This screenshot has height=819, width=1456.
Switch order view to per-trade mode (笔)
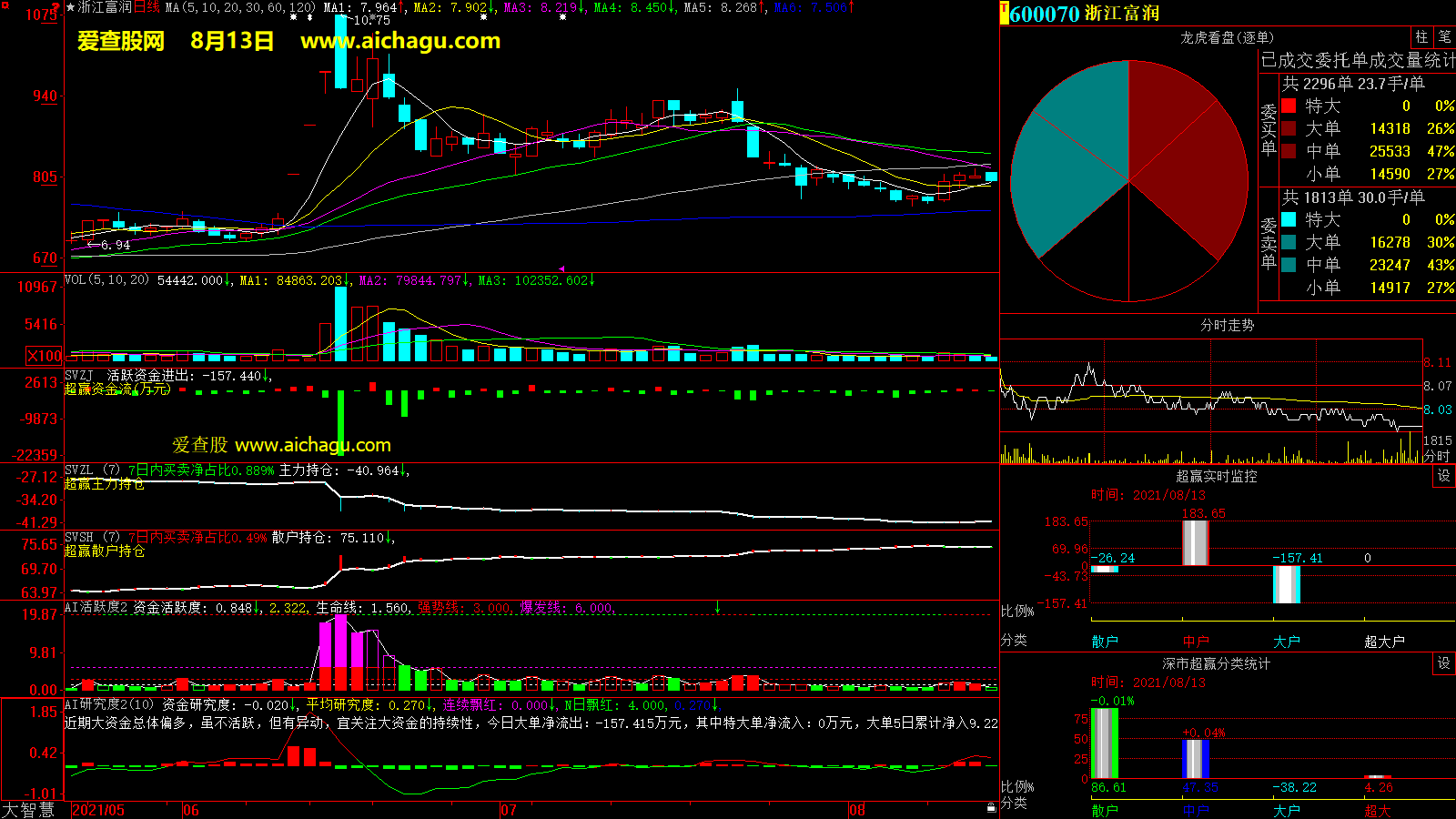click(x=1444, y=37)
